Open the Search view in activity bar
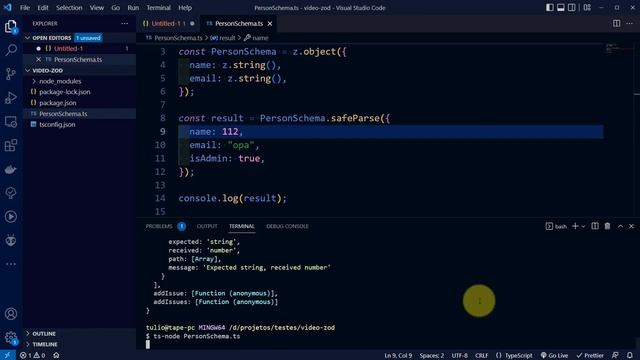Viewport: 640px width, 360px height. [x=11, y=50]
